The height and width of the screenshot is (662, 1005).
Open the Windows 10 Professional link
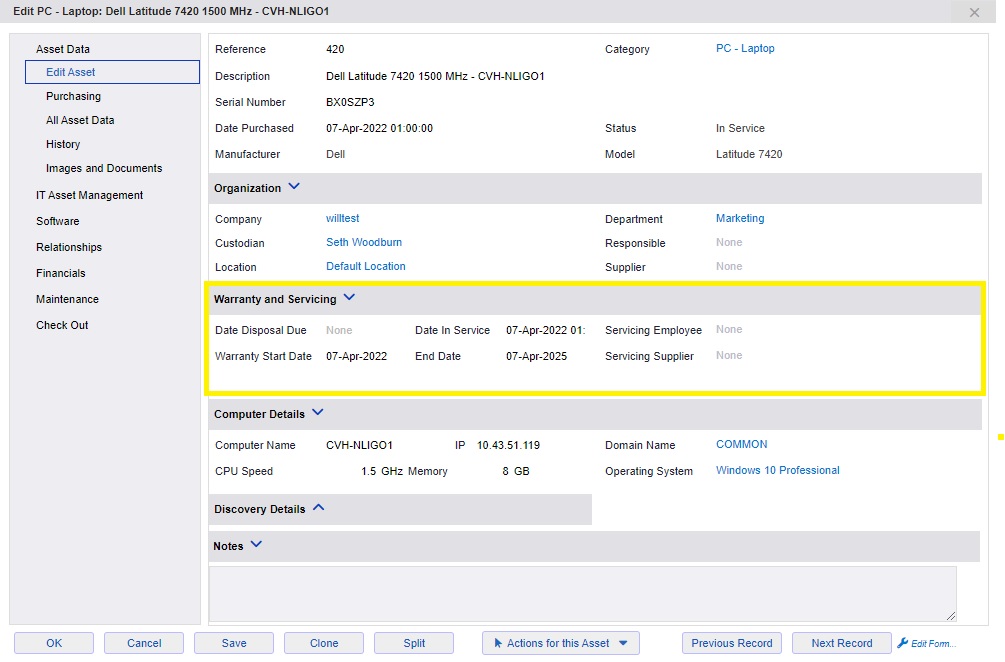tap(777, 468)
